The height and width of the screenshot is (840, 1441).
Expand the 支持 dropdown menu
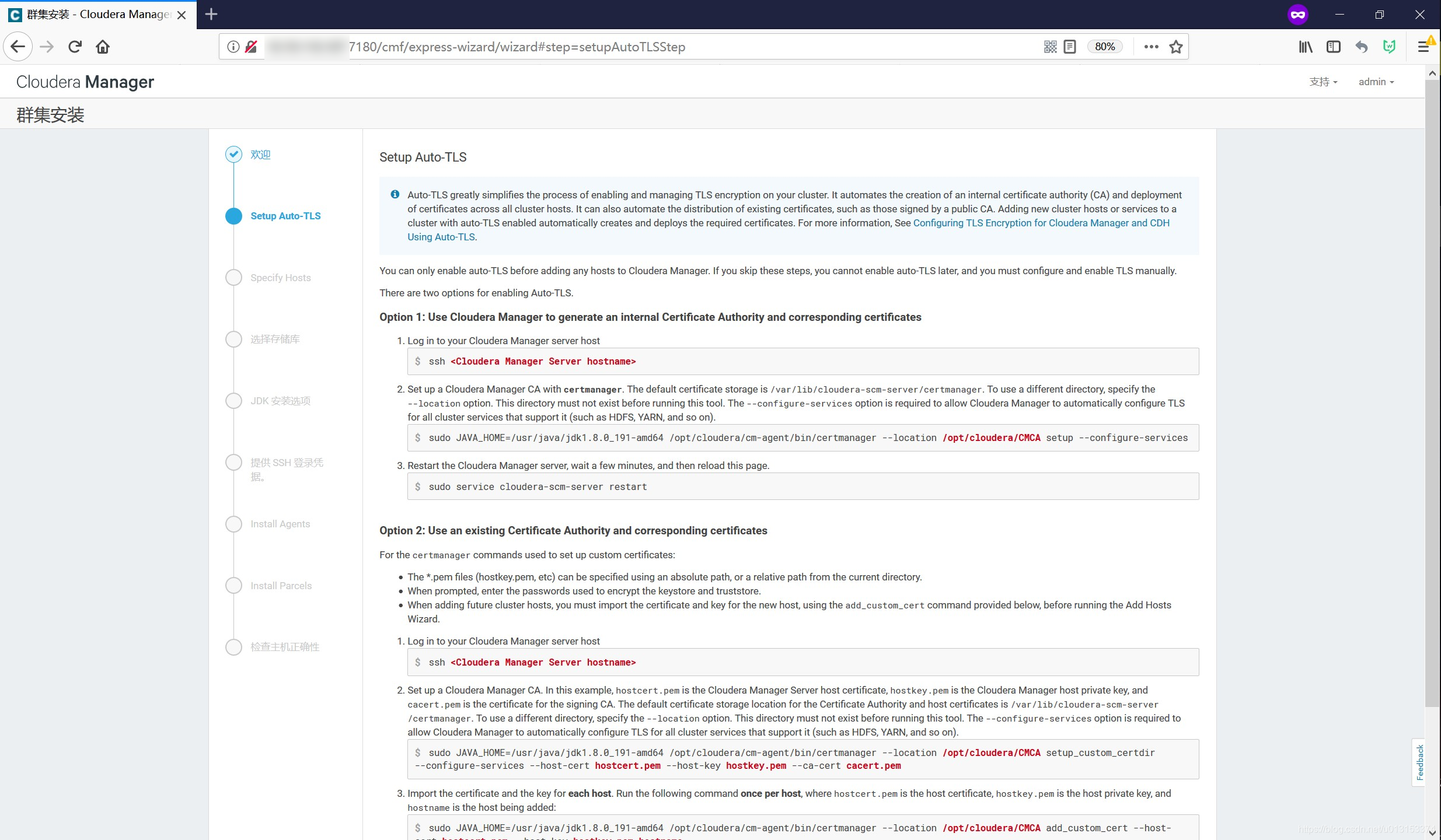[x=1323, y=82]
